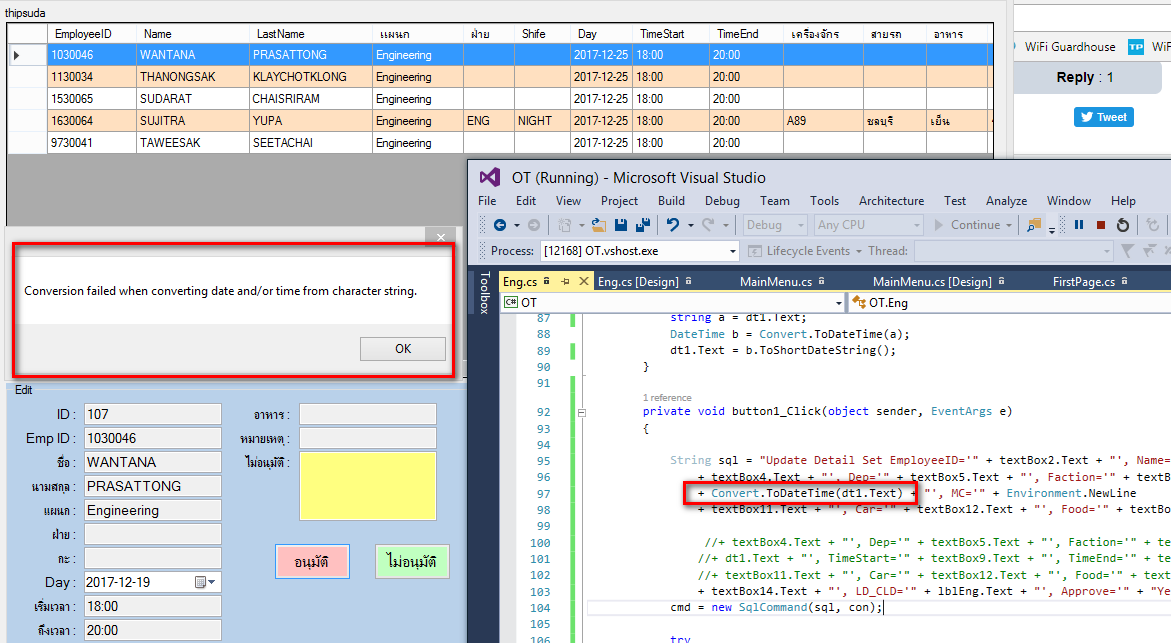
Task: Open the Debug menu
Action: pyautogui.click(x=722, y=201)
